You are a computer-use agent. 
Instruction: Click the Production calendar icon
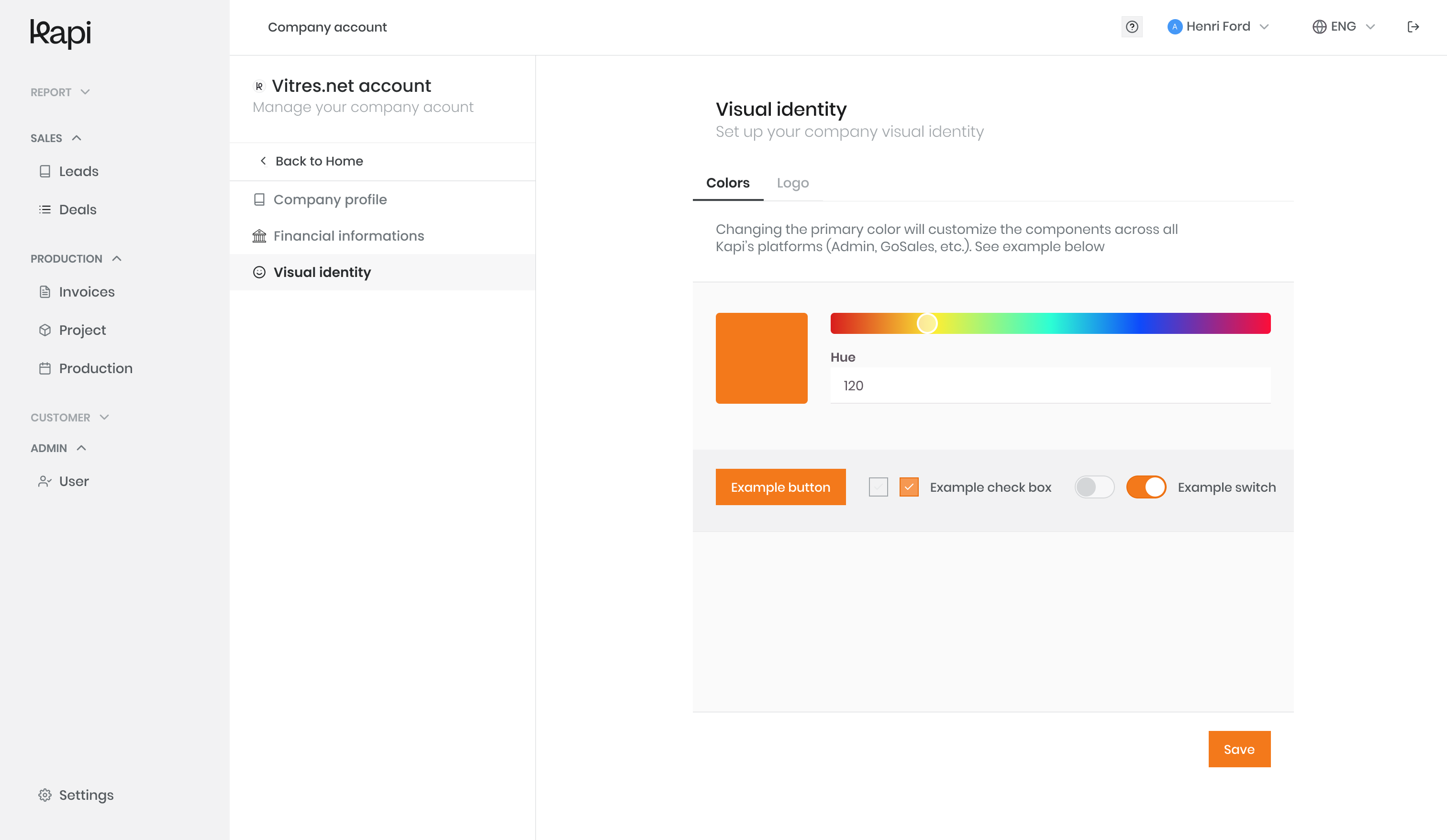pos(45,368)
